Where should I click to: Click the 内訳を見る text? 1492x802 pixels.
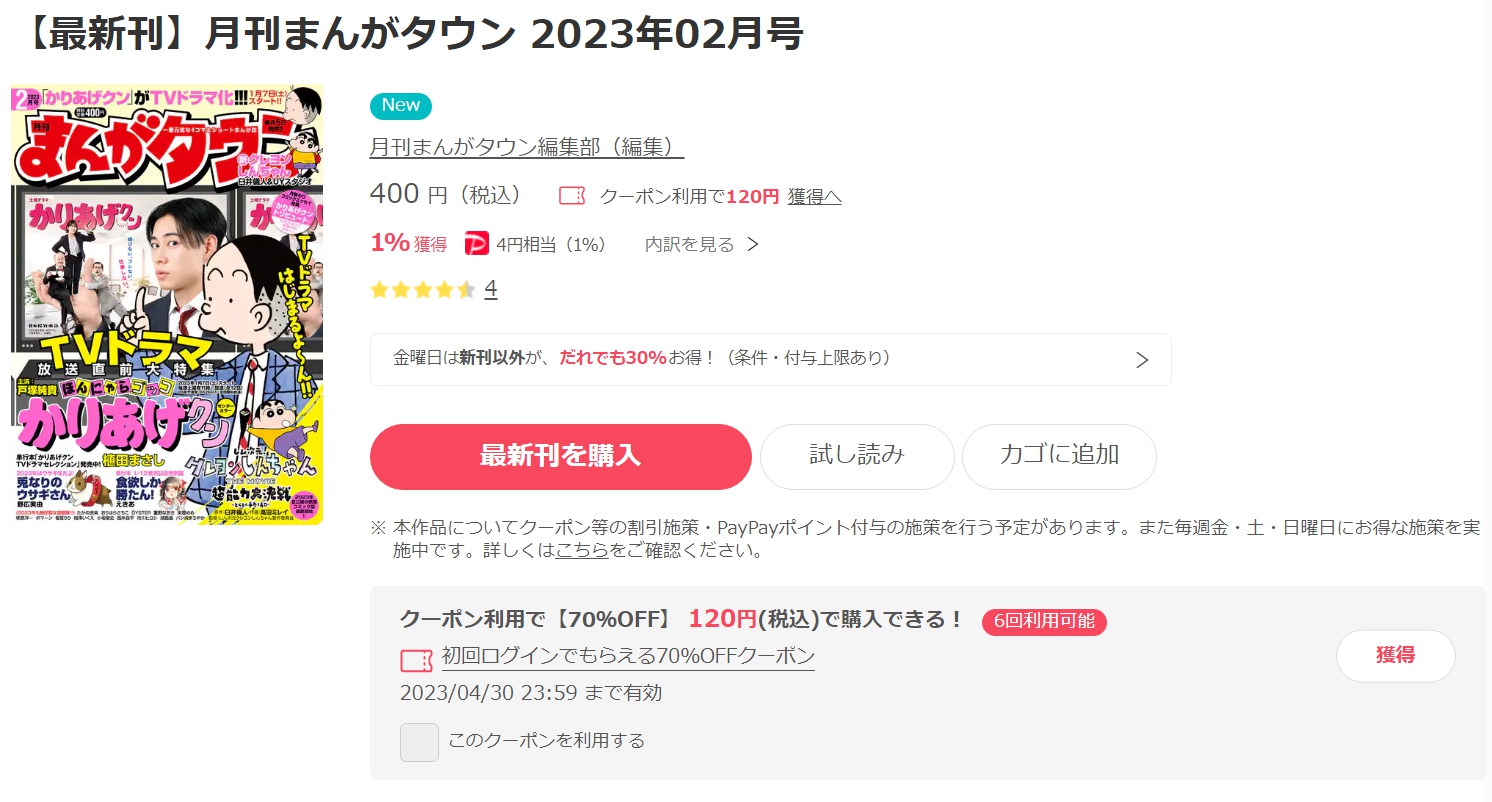coord(689,244)
